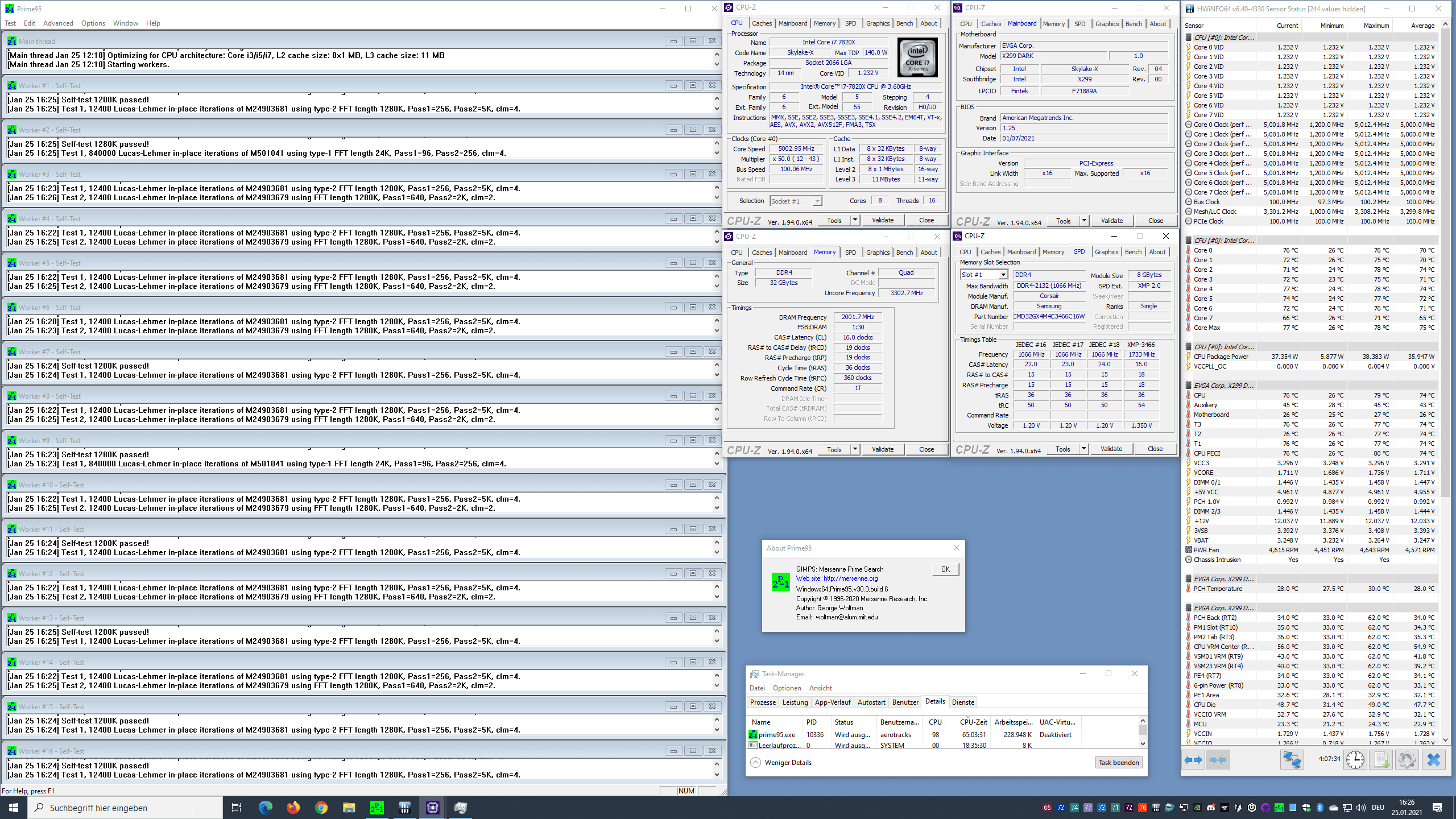The image size is (1456, 819).
Task: Open Tools dropdown arrow in CPU-Z Memory window
Action: (x=854, y=449)
